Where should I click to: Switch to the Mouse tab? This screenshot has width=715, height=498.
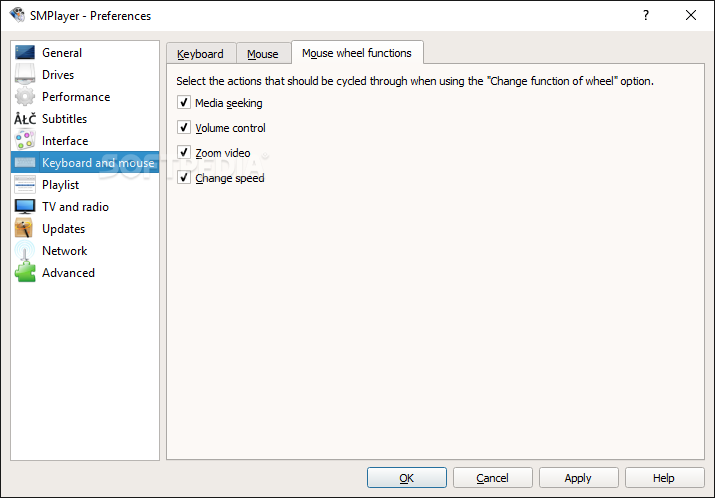coord(263,54)
